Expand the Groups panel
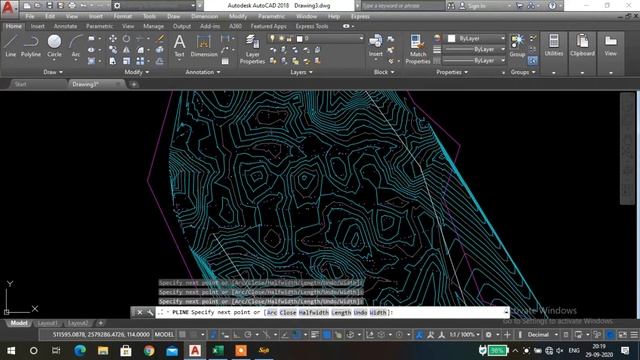640x360 pixels. click(x=523, y=72)
